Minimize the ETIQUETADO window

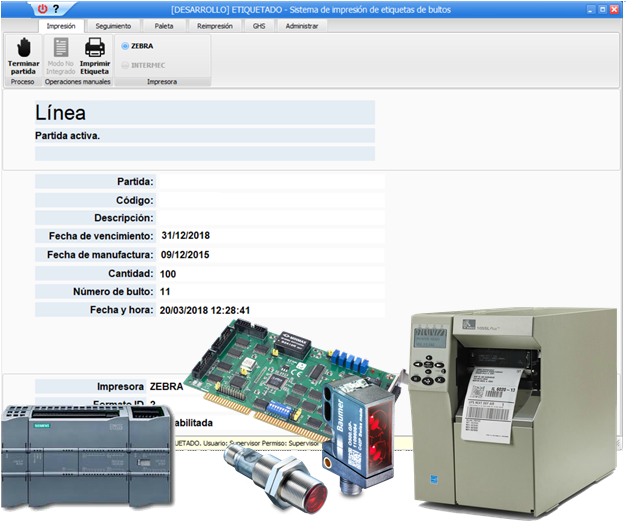[591, 10]
